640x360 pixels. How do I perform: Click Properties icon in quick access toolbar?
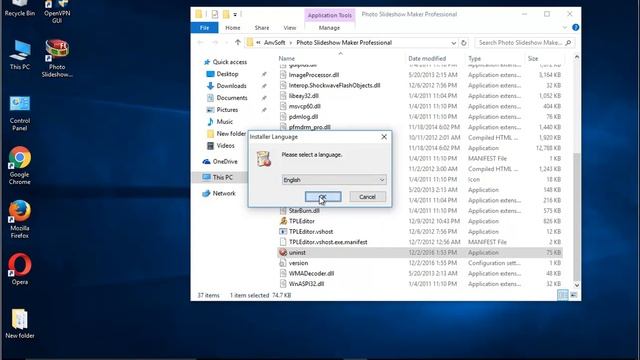(x=214, y=14)
